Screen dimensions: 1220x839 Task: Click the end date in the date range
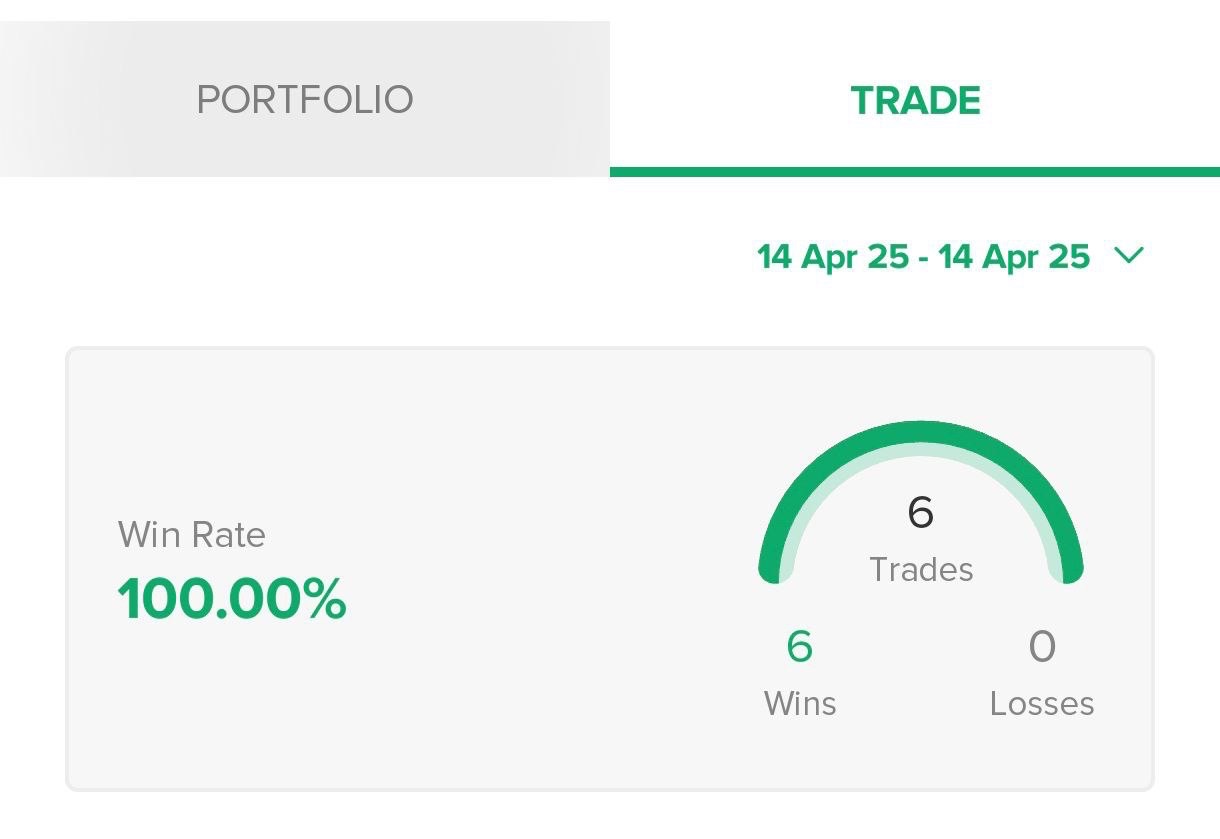[1013, 257]
